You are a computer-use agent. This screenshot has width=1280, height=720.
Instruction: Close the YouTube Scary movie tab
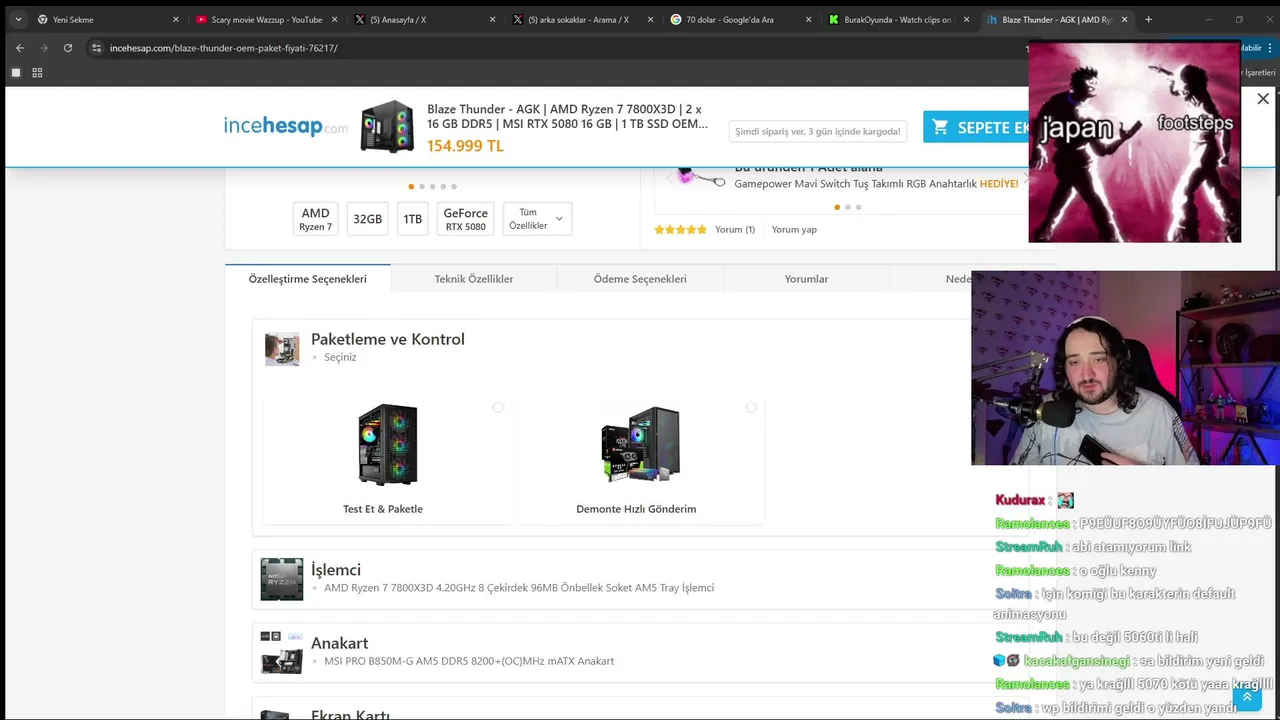334,19
